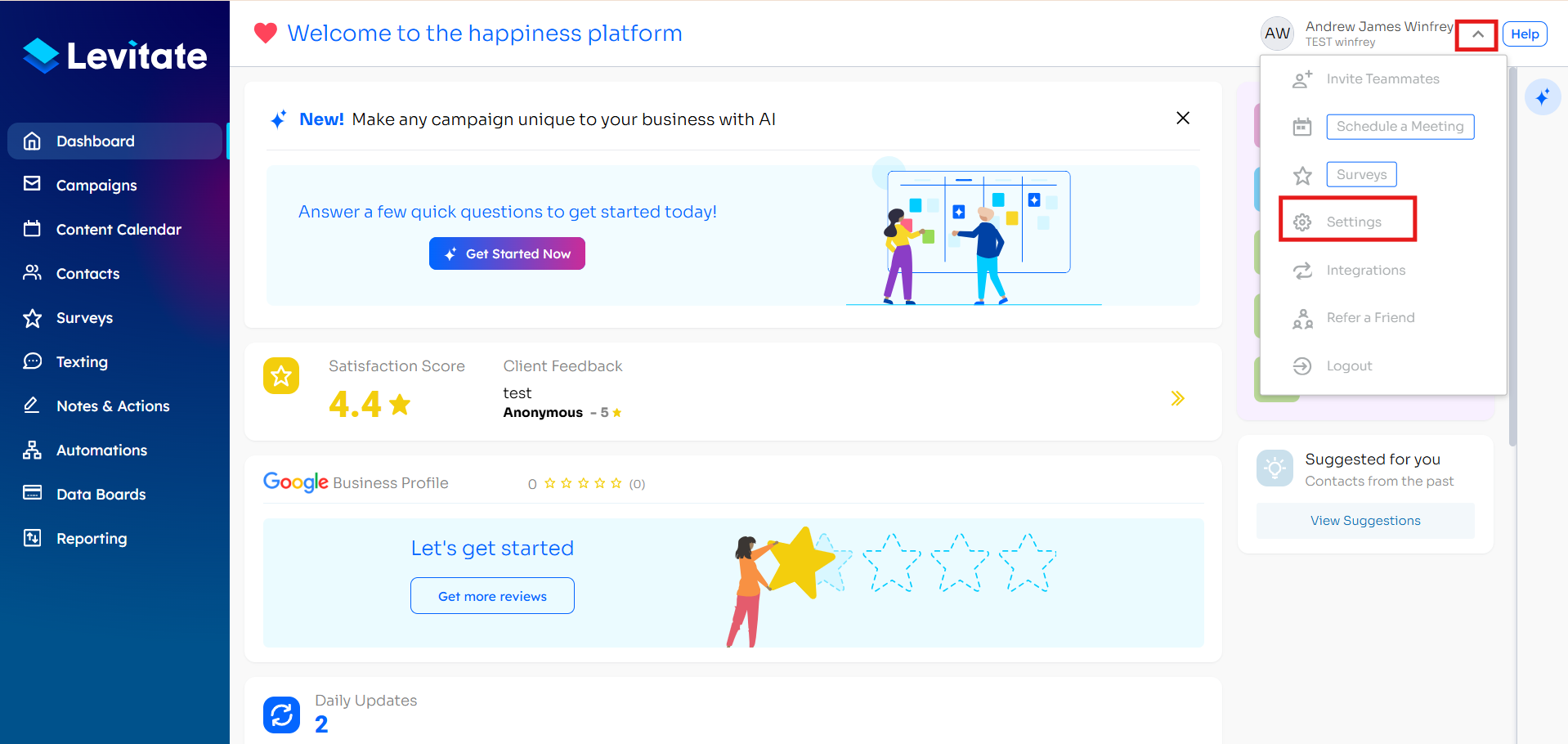Click the Automations flow icon
Viewport: 1568px width, 744px height.
[x=32, y=450]
